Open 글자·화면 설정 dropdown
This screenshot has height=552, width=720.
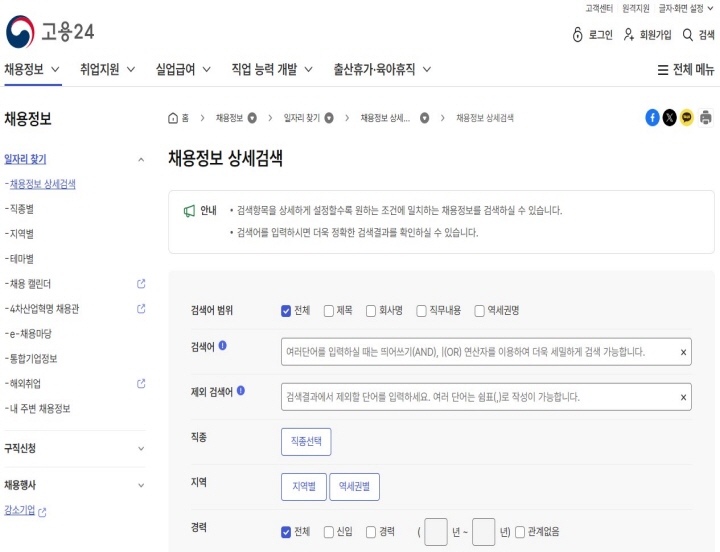click(x=686, y=8)
